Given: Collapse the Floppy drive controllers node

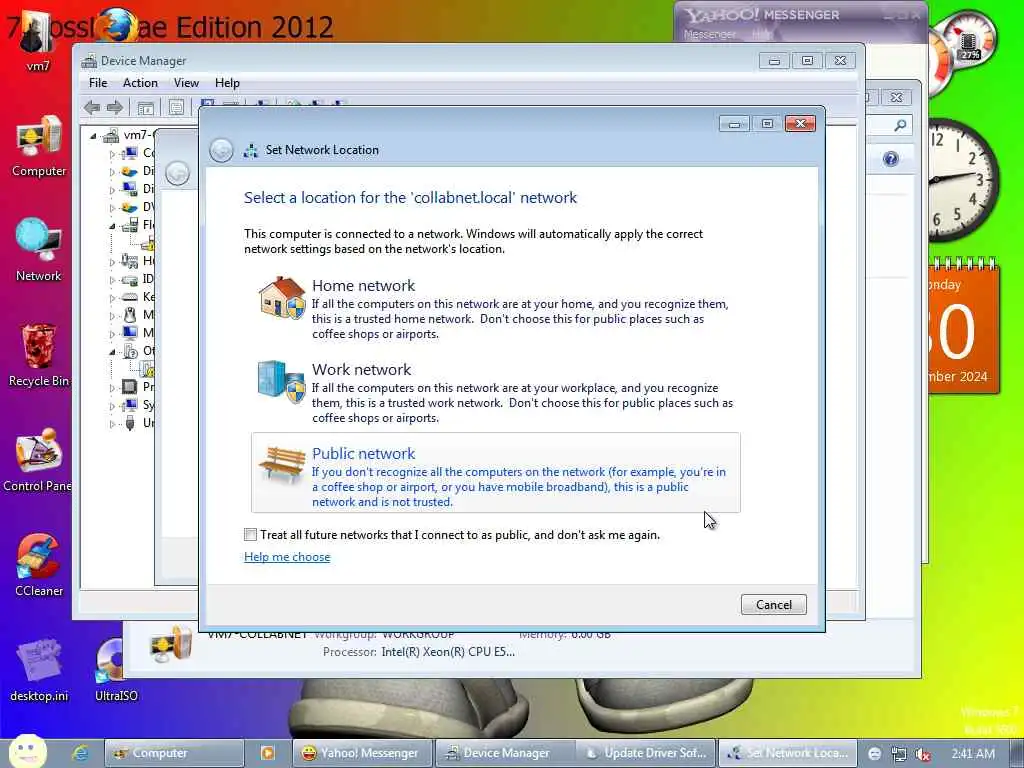Looking at the screenshot, I should tap(112, 226).
